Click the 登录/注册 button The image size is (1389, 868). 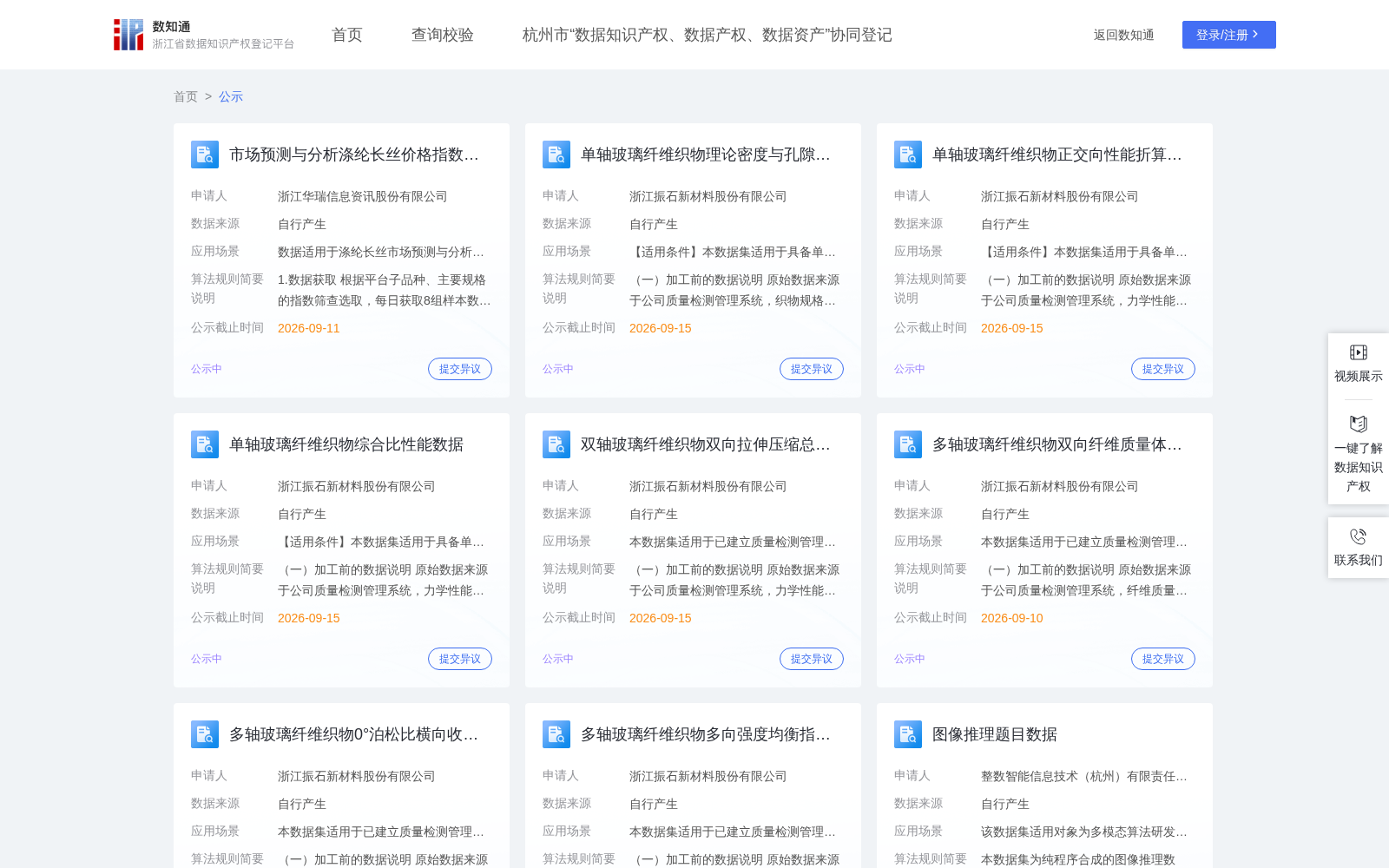[x=1229, y=35]
